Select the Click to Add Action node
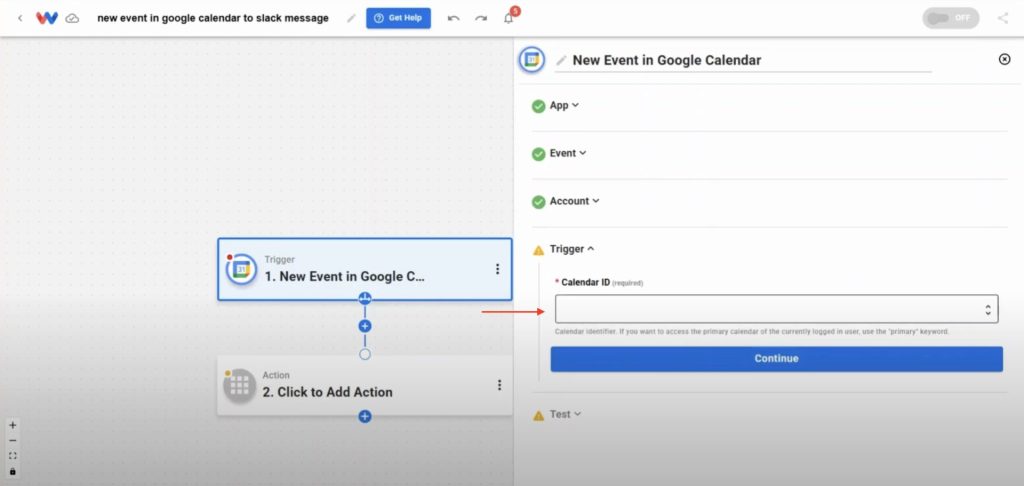The image size is (1024, 486). coord(365,385)
